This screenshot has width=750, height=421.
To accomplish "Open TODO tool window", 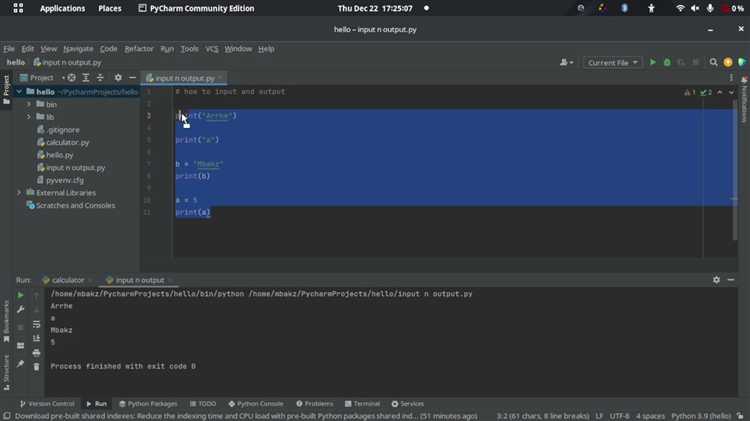I will coord(203,404).
